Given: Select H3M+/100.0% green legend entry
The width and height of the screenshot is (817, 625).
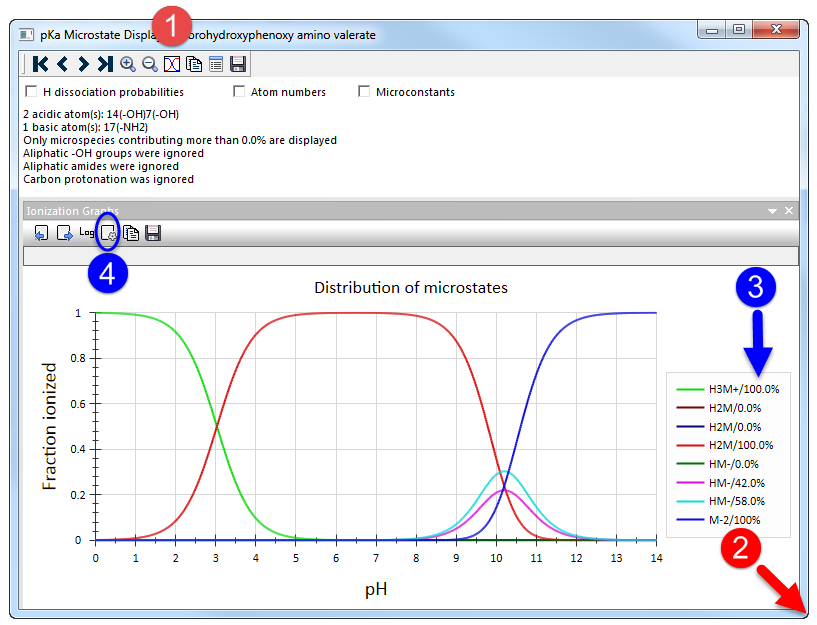Looking at the screenshot, I should (727, 389).
